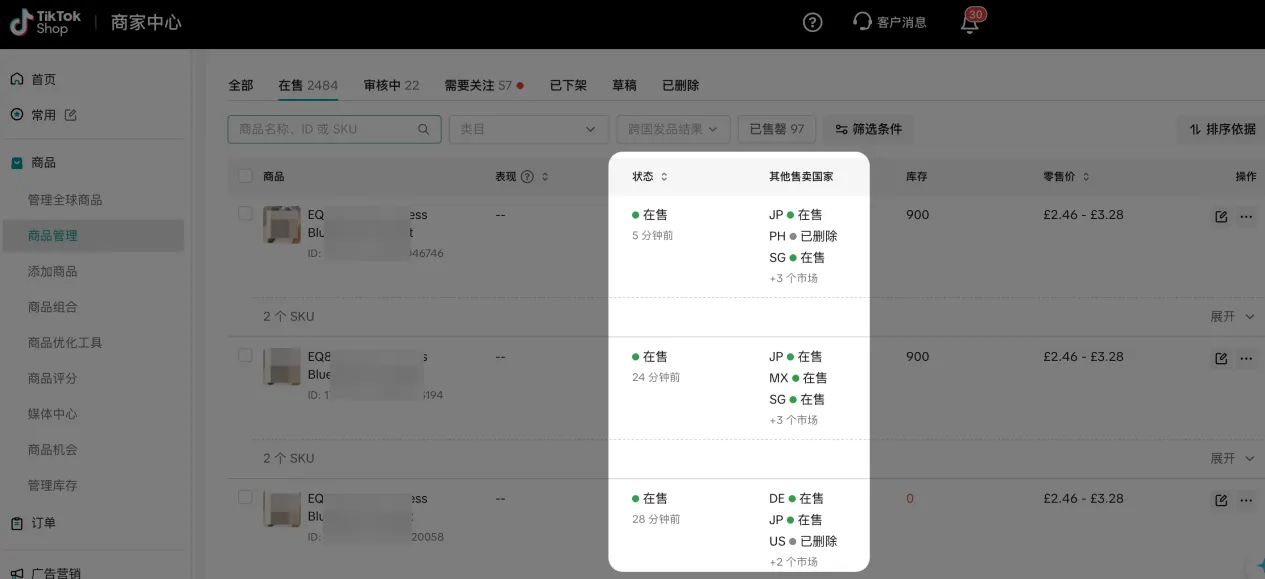Click the search magnifier icon
Image resolution: width=1265 pixels, height=579 pixels.
[x=422, y=129]
